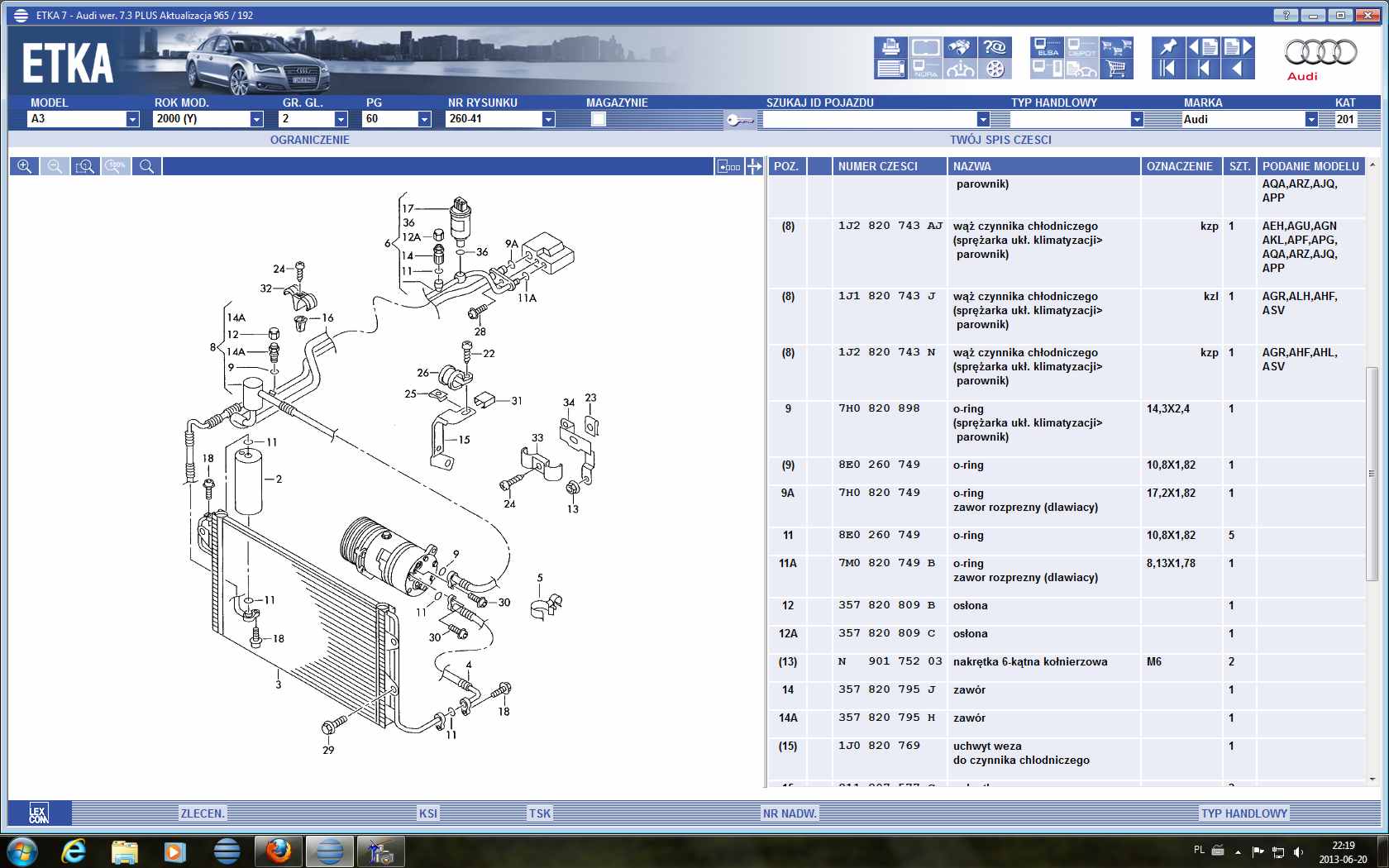This screenshot has height=868, width=1389.
Task: Select the zoom-to-region magnifier tool
Action: coord(85,166)
